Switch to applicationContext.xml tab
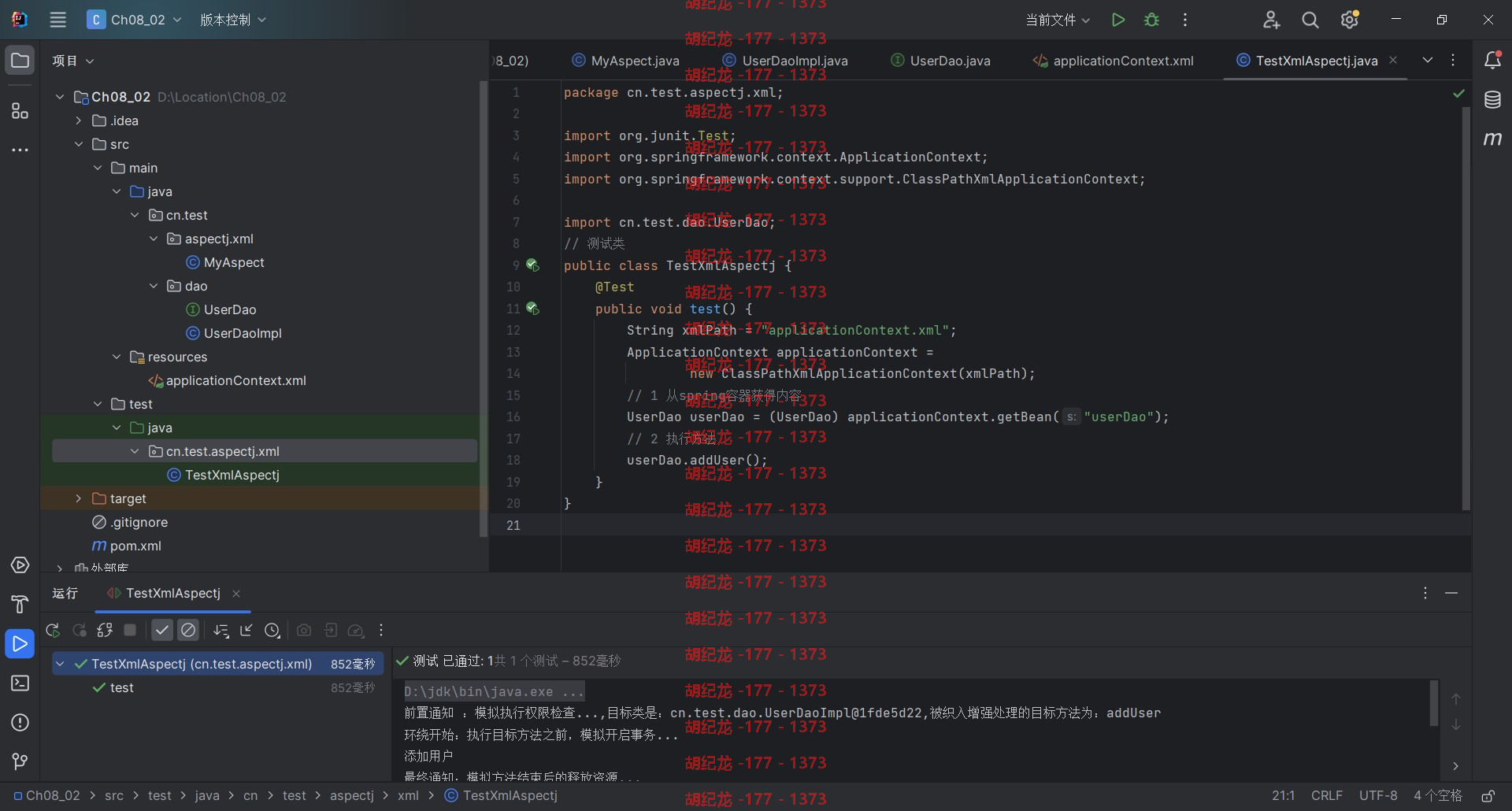Viewport: 1512px width, 811px height. point(1113,61)
